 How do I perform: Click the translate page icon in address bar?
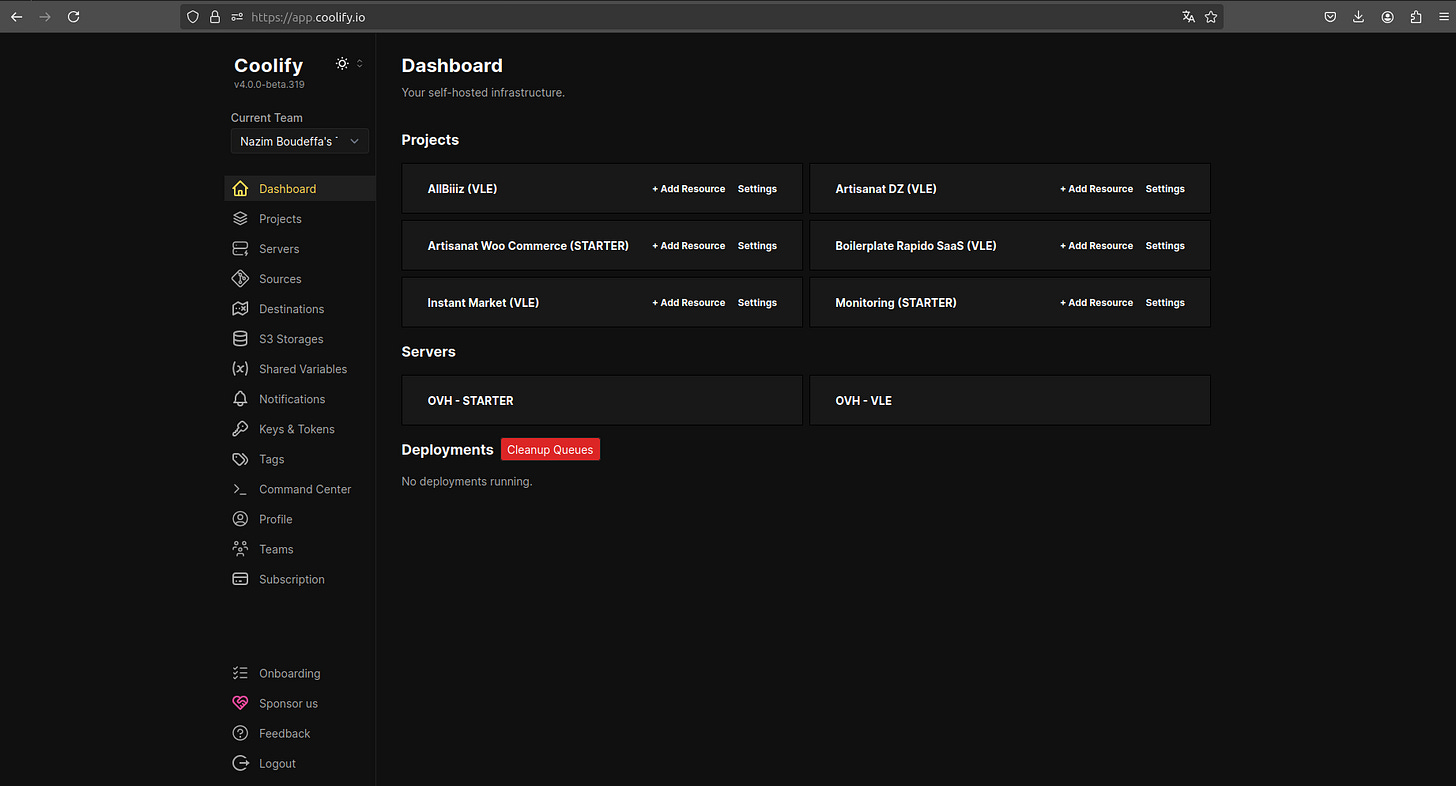(x=1188, y=16)
